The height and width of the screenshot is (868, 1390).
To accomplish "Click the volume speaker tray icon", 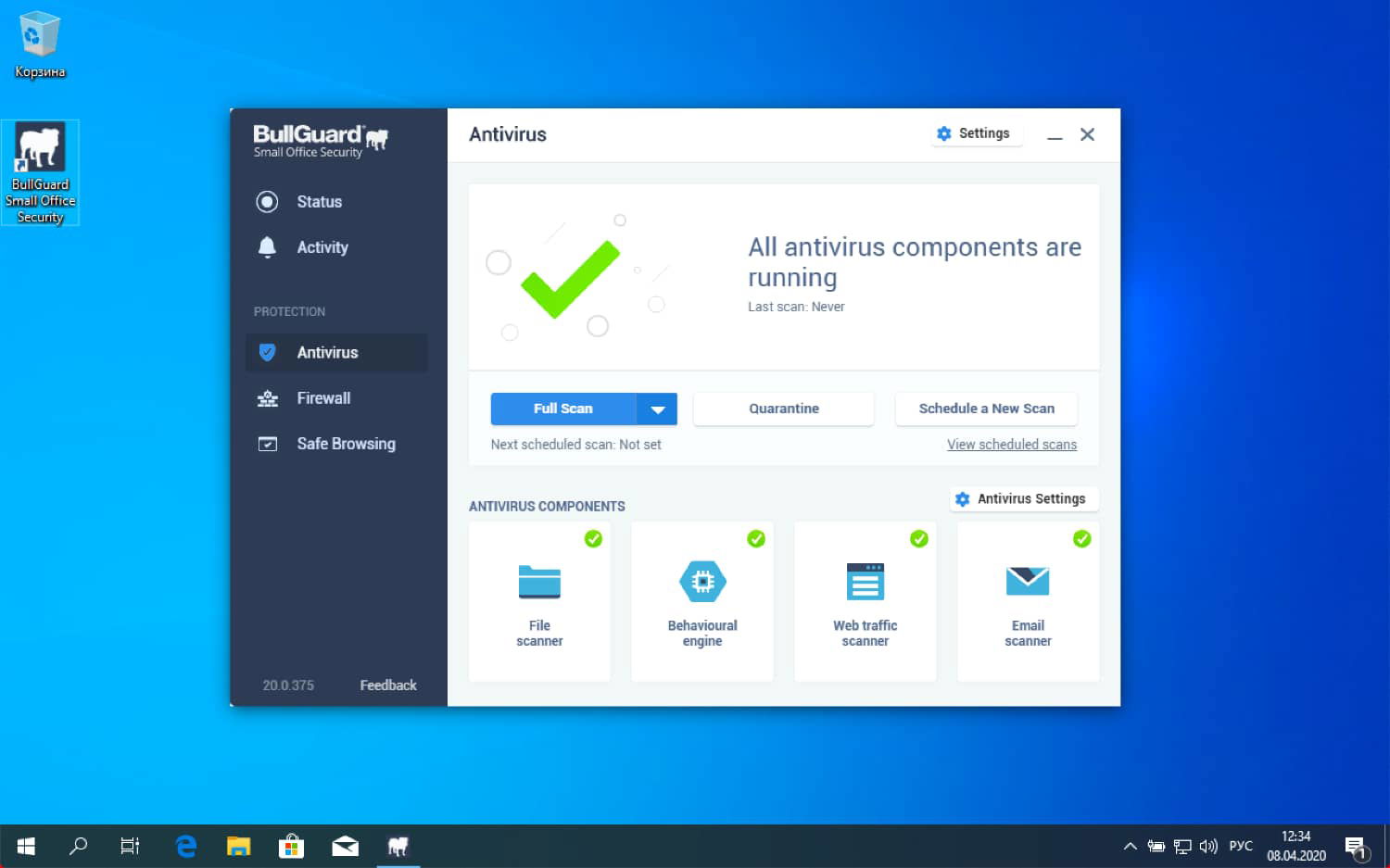I will pos(1208,846).
